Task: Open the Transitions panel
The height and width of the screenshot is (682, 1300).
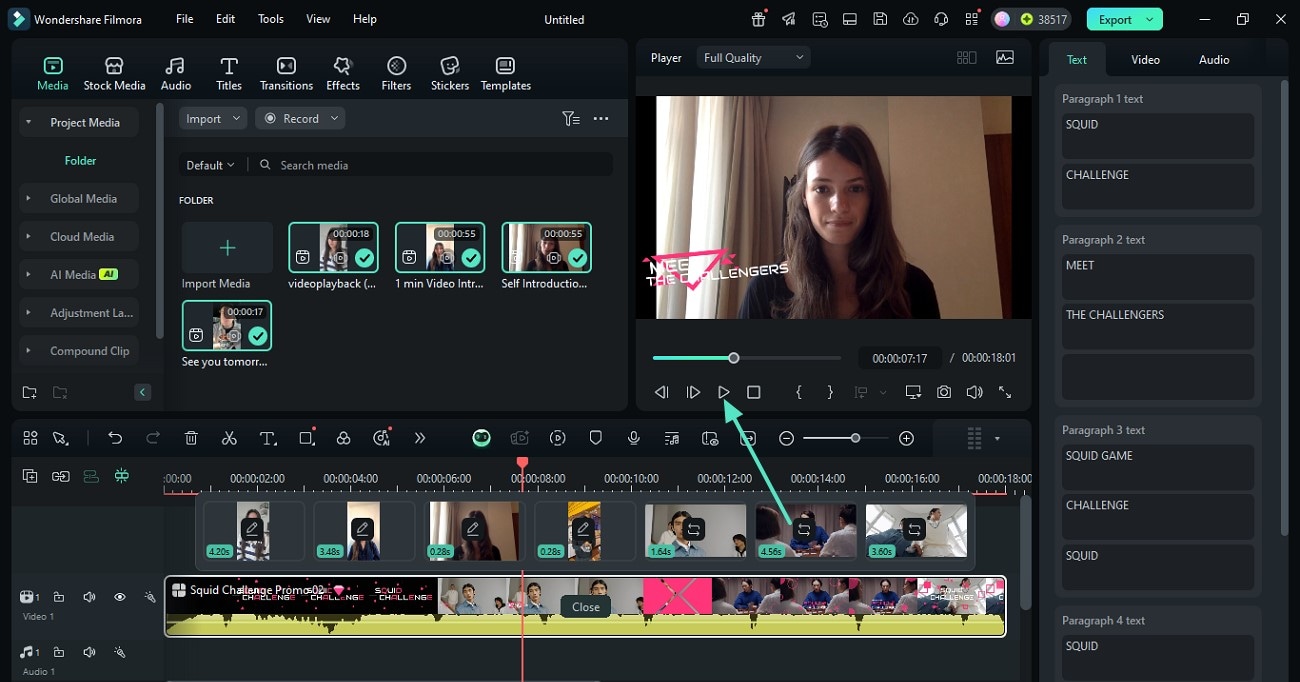Action: [x=286, y=74]
